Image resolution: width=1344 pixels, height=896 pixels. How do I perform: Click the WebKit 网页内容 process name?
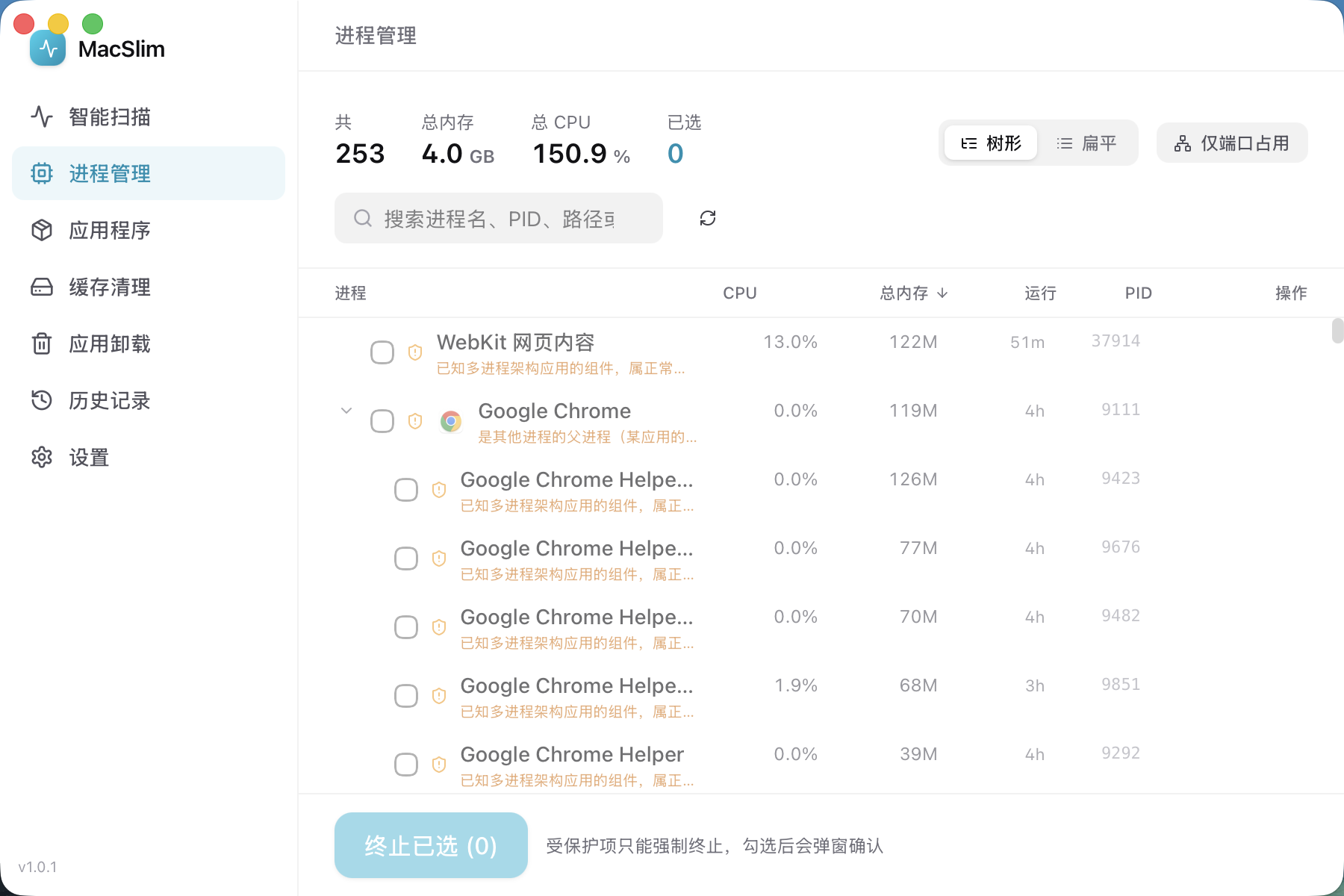coord(515,342)
